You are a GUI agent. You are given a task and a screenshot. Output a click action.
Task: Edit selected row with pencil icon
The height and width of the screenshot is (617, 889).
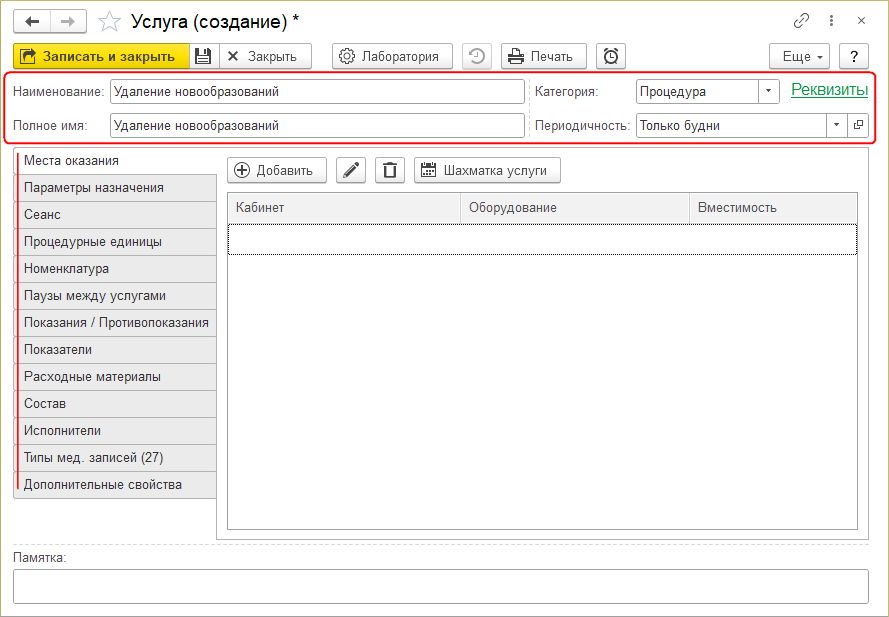point(350,170)
